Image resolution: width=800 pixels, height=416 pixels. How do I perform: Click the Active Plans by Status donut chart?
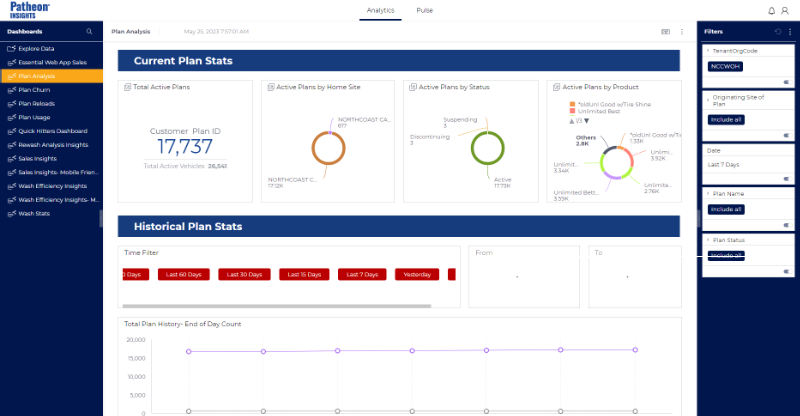click(x=488, y=149)
